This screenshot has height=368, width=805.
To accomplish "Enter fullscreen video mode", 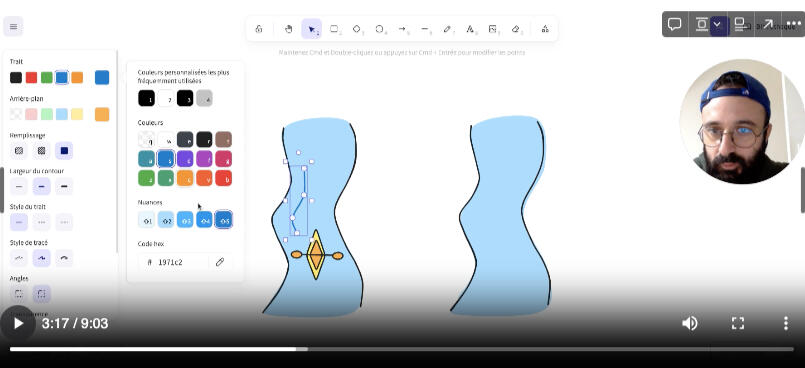I will pos(738,323).
